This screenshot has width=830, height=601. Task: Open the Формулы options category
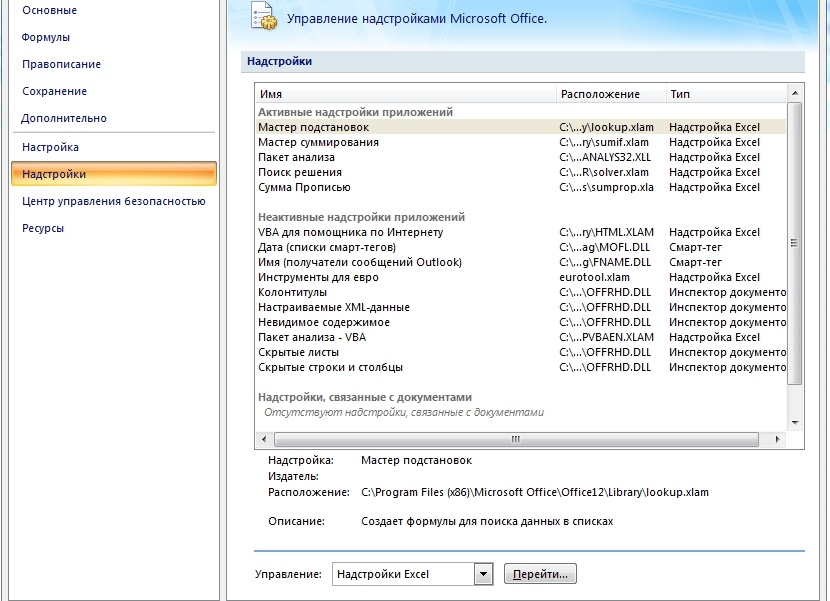pyautogui.click(x=46, y=37)
